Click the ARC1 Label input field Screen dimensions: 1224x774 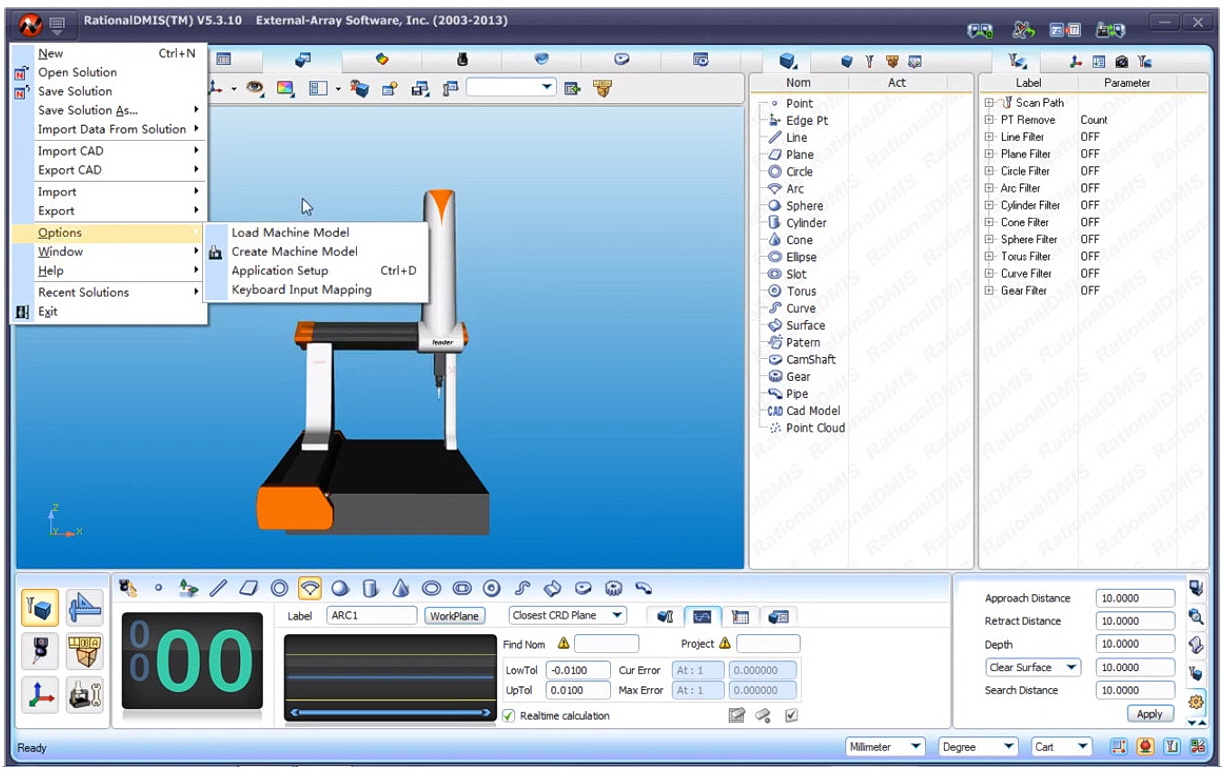tap(372, 616)
